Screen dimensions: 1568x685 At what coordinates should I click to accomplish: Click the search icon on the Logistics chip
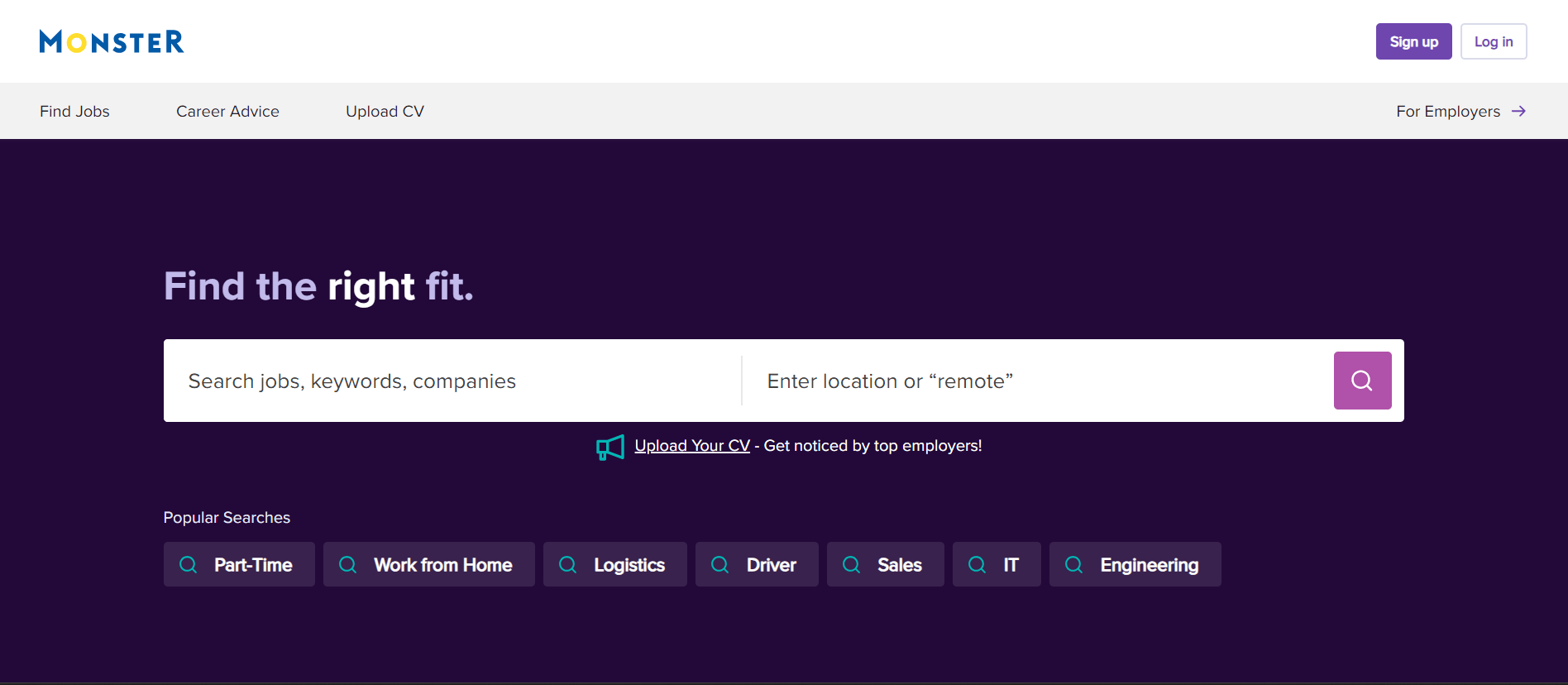568,564
